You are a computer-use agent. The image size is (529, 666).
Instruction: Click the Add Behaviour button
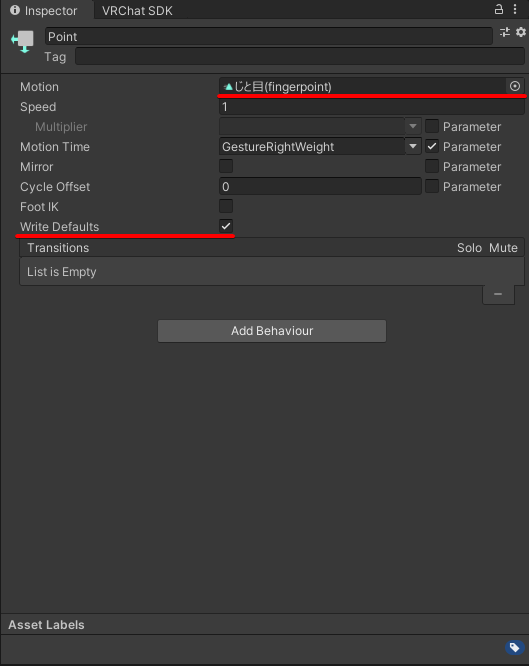272,331
